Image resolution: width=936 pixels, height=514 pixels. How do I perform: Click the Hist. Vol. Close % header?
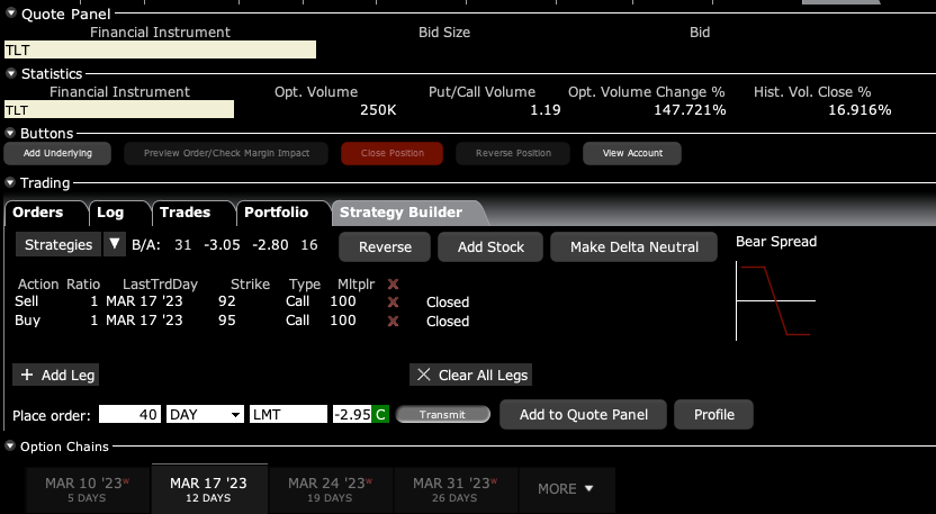(812, 92)
